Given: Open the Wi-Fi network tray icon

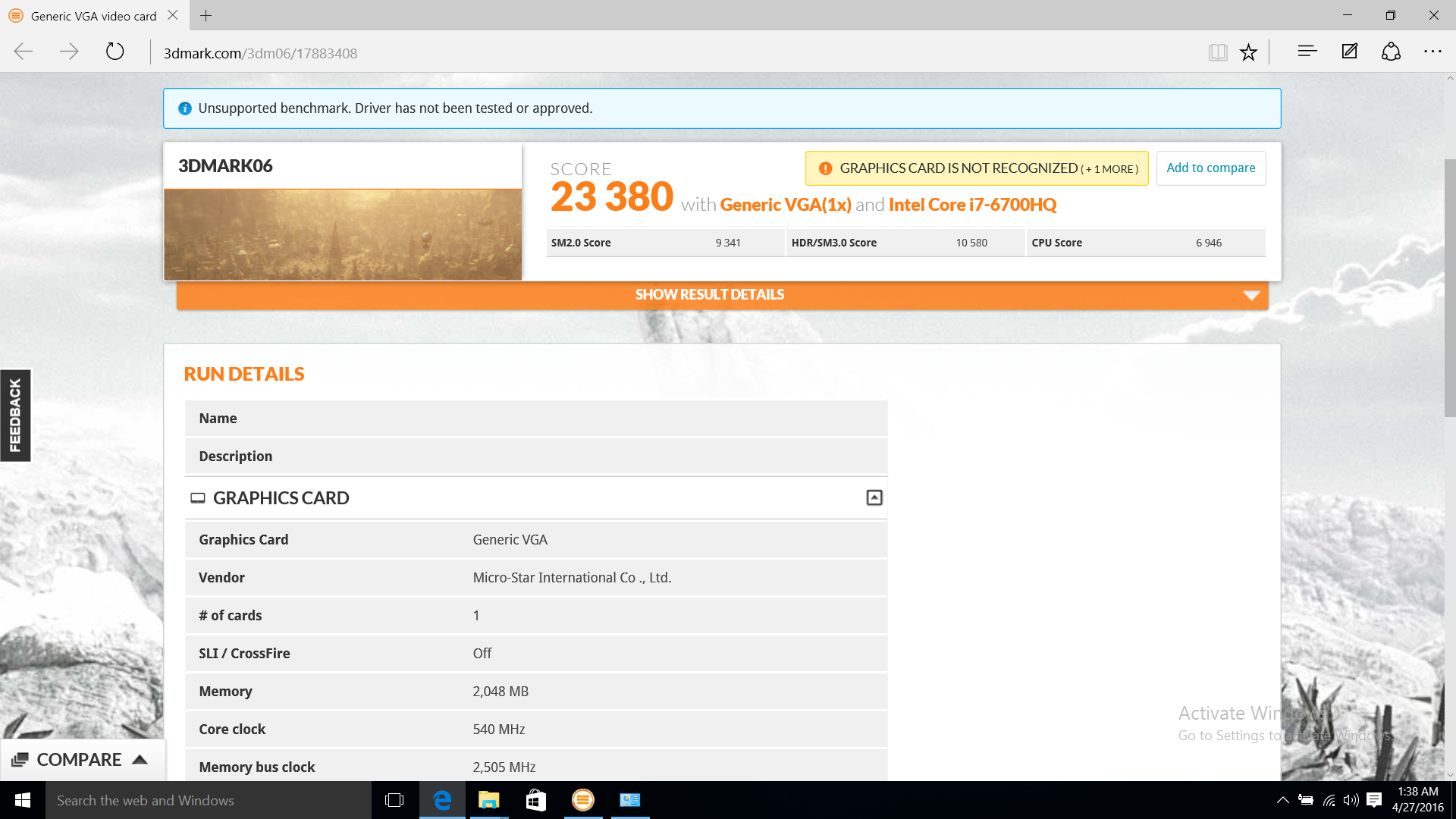Looking at the screenshot, I should tap(1329, 800).
